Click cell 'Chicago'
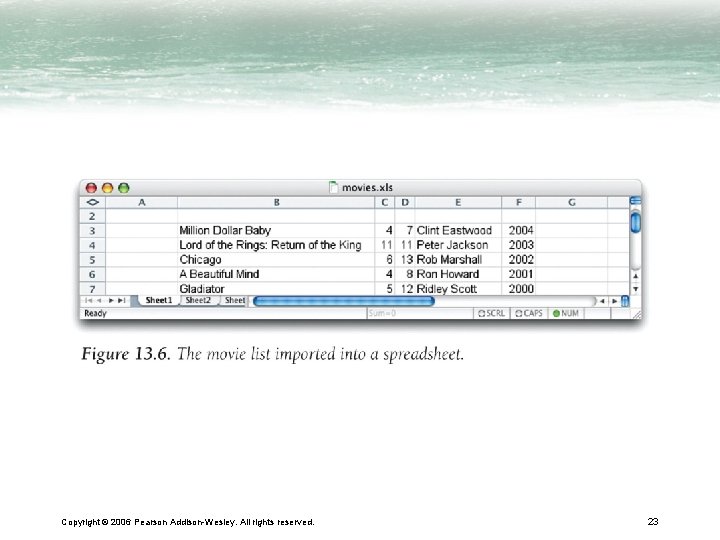 276,260
